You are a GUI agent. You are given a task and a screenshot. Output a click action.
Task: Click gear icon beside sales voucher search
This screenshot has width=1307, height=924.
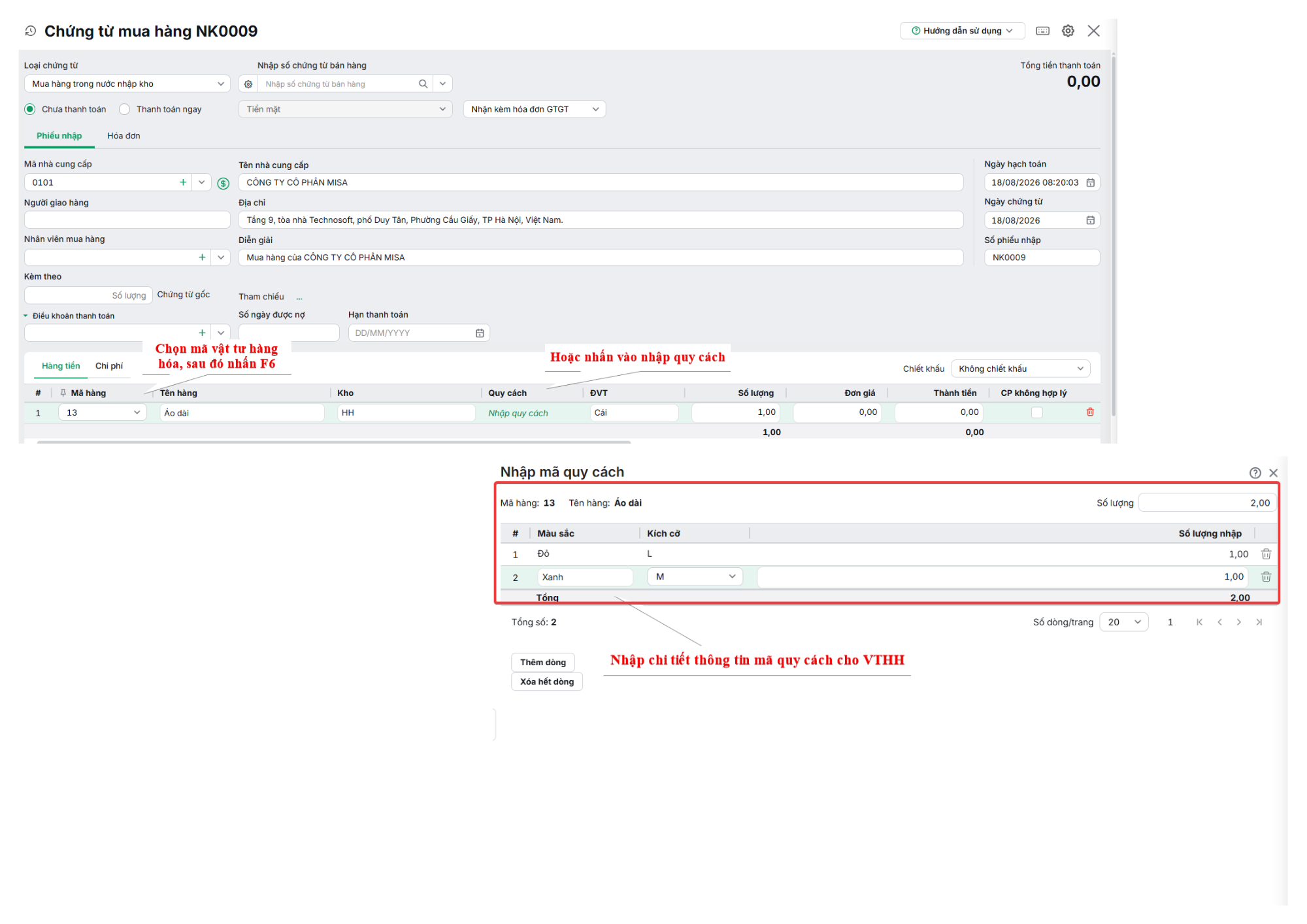(248, 84)
